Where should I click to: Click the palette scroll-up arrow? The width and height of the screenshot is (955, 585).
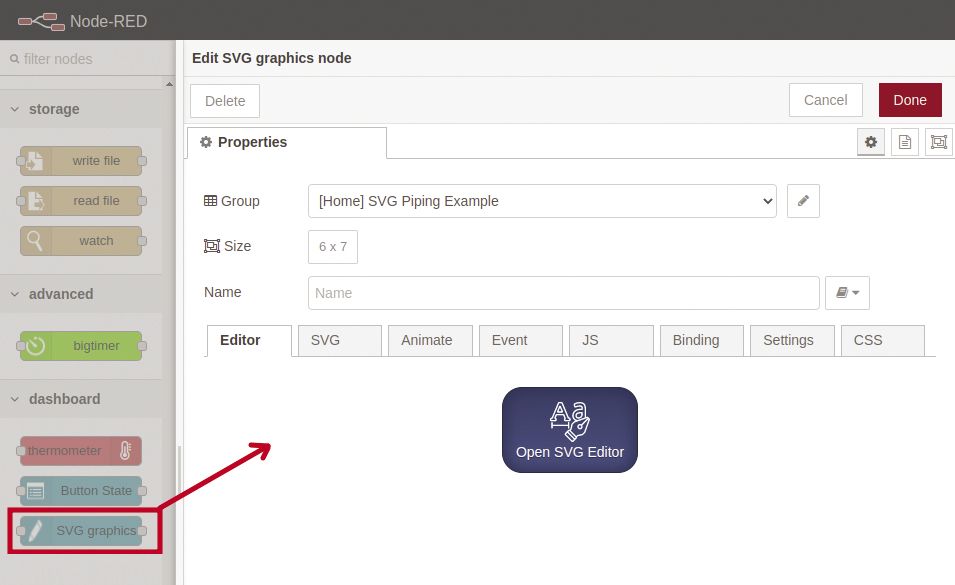click(x=169, y=84)
